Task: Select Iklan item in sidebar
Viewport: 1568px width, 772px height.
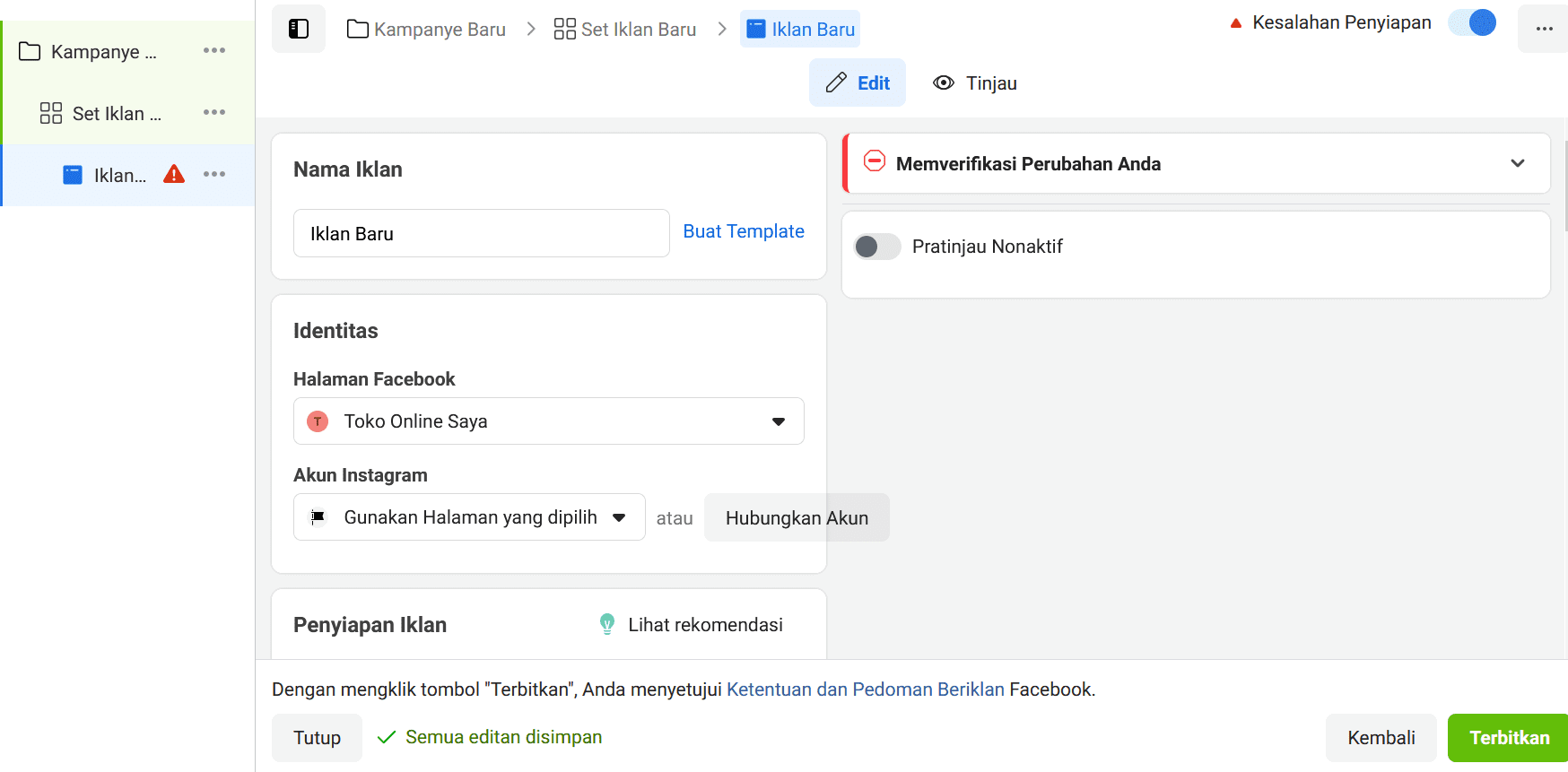Action: tap(120, 176)
